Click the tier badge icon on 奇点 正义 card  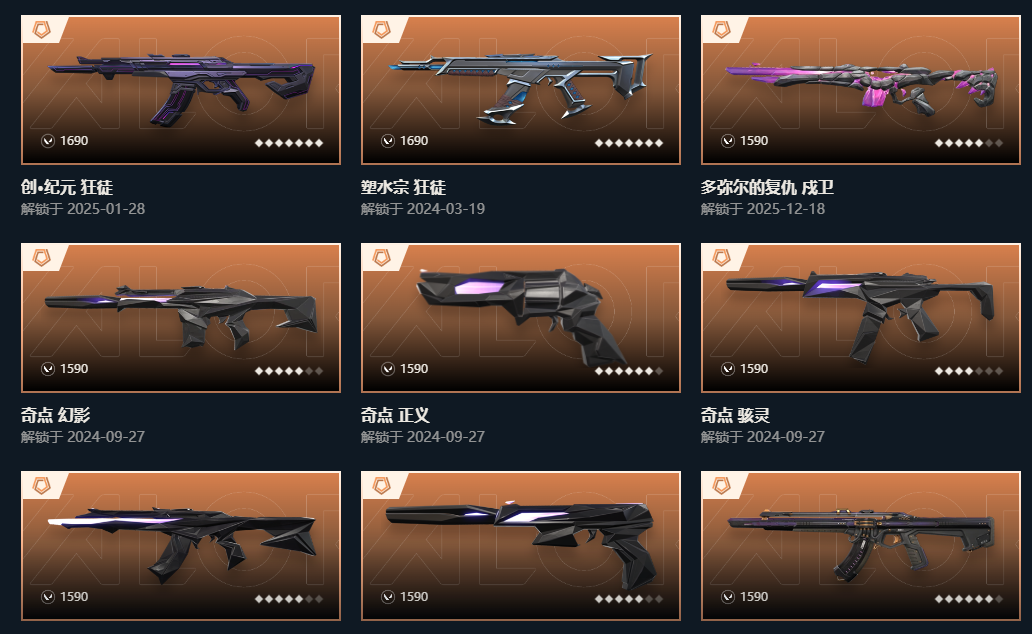(x=382, y=257)
